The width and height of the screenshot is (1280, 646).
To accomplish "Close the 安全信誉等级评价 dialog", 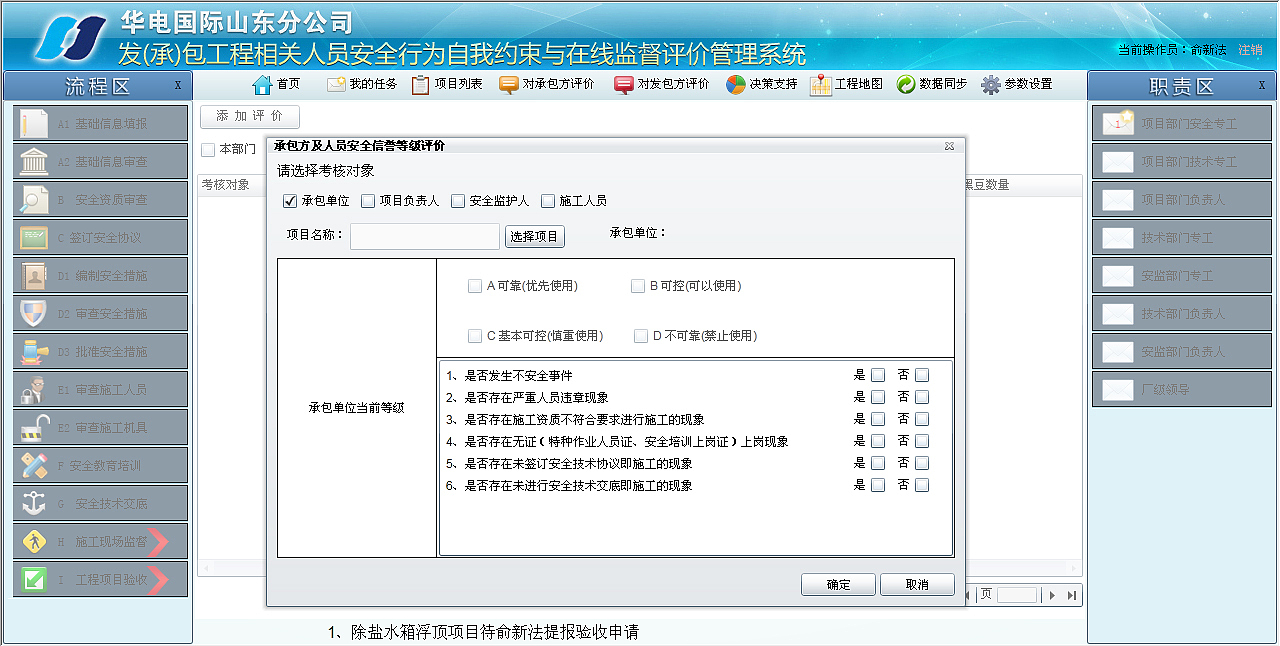I will coord(949,146).
